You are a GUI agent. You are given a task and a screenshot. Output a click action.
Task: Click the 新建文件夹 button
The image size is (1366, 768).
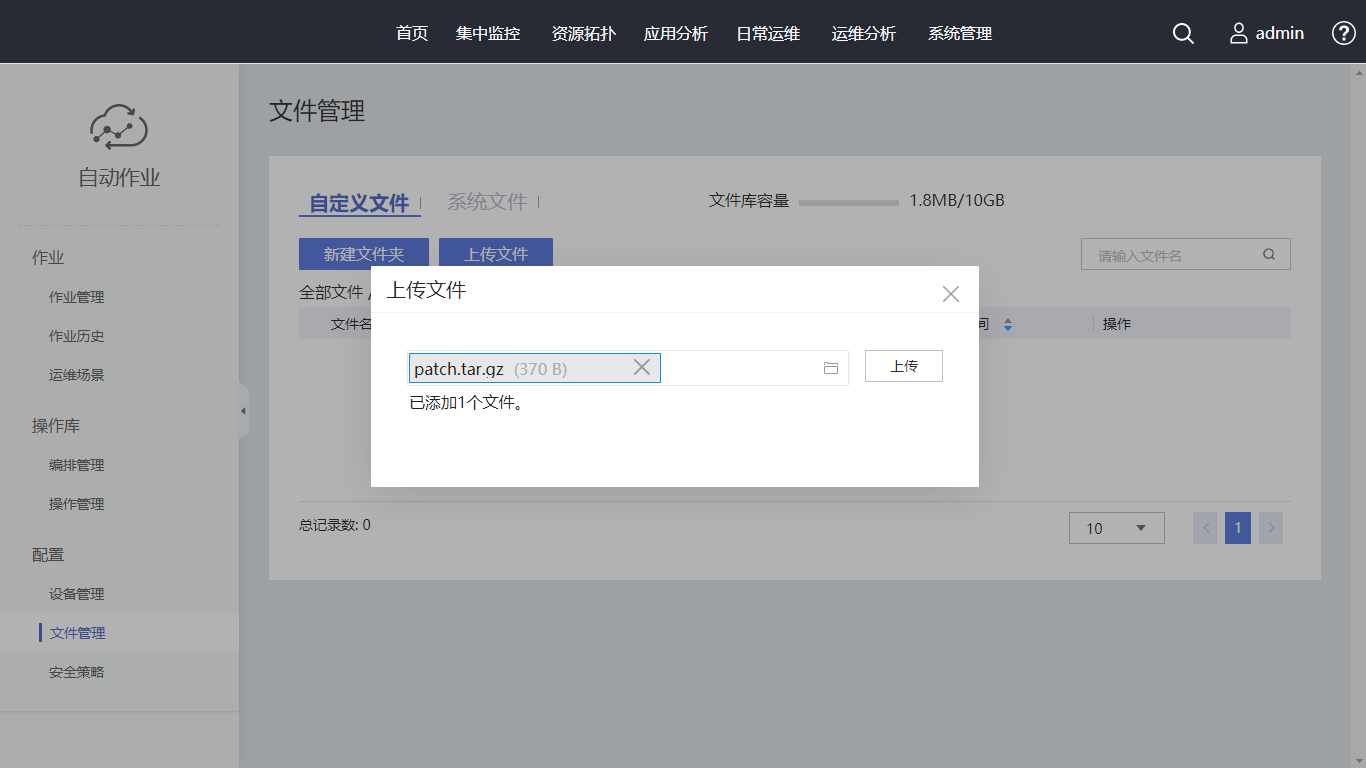364,254
